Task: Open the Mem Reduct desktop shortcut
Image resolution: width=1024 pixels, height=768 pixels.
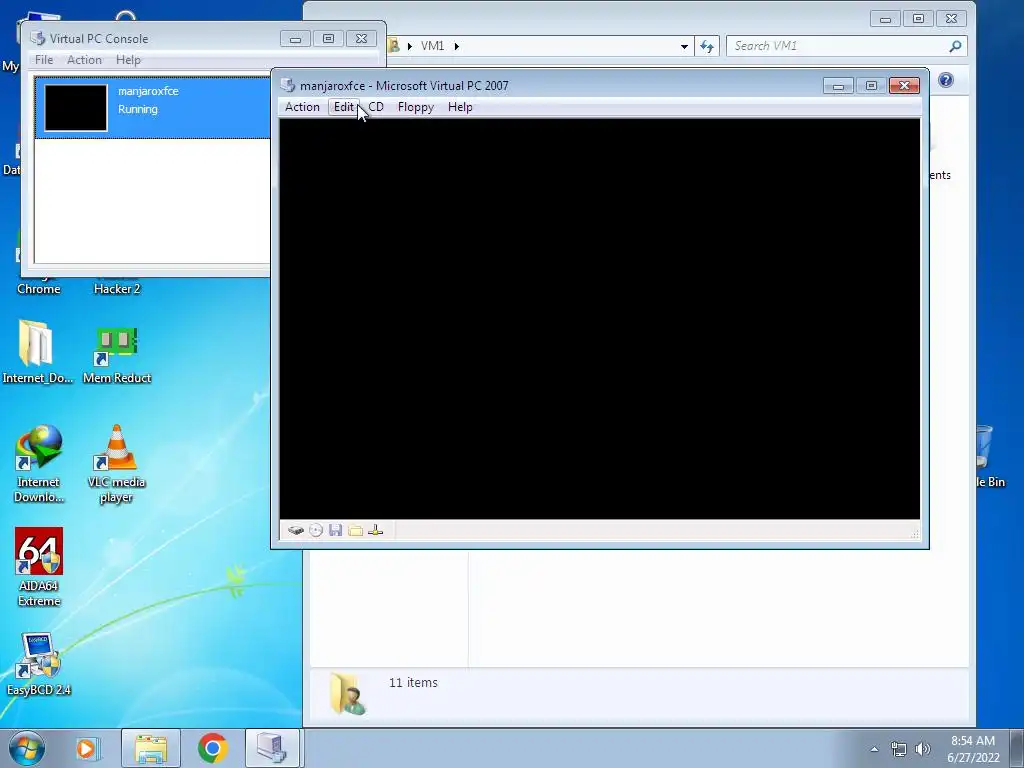Action: (x=117, y=354)
